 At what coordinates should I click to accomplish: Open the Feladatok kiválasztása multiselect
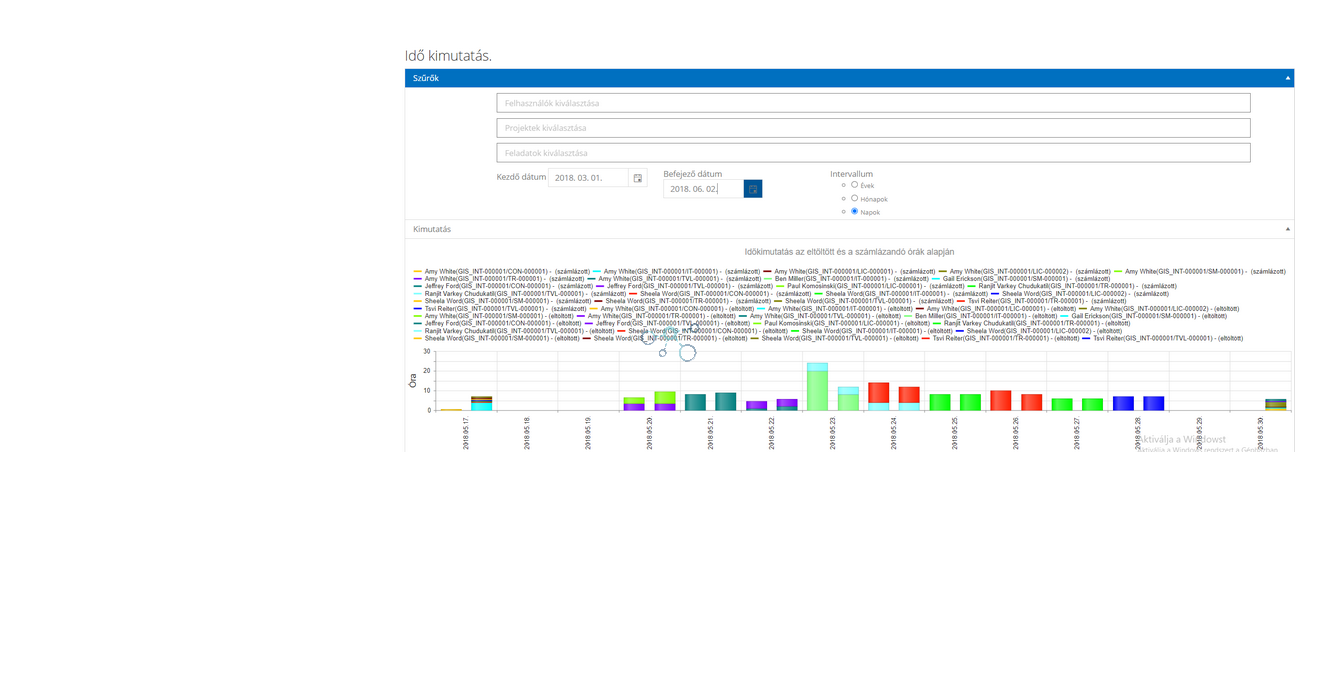872,153
